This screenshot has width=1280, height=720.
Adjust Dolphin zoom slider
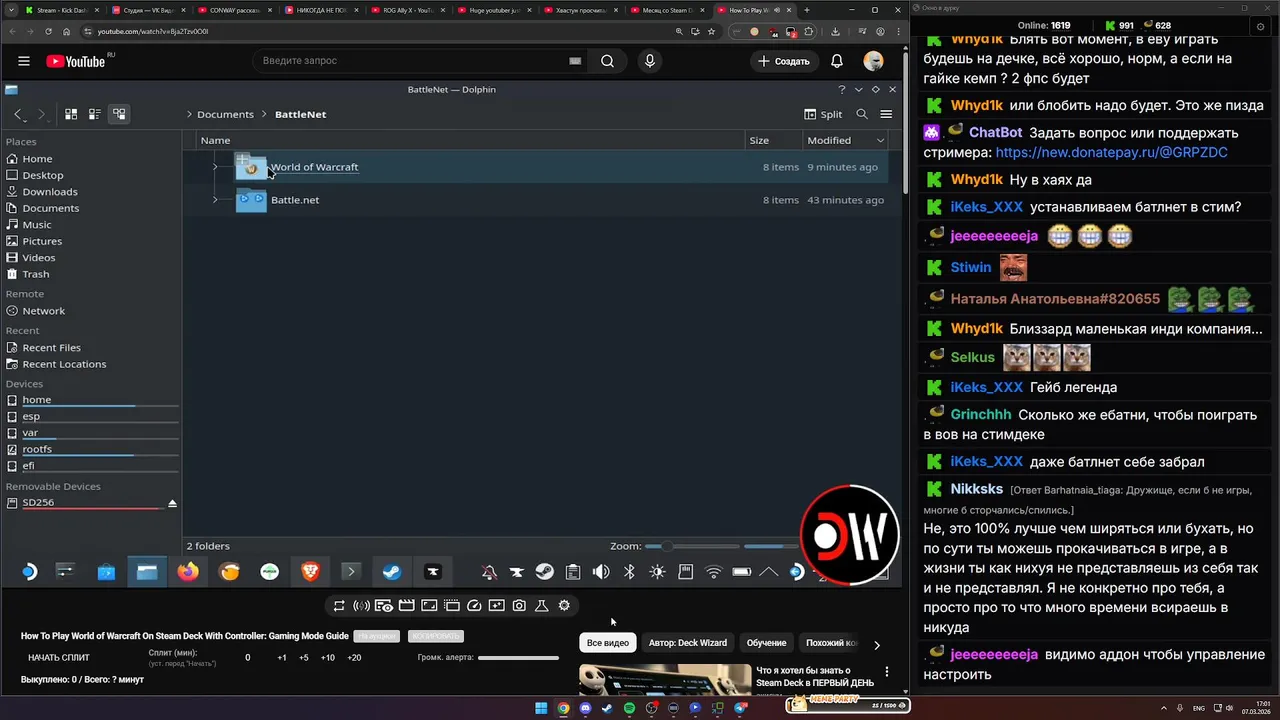693,546
